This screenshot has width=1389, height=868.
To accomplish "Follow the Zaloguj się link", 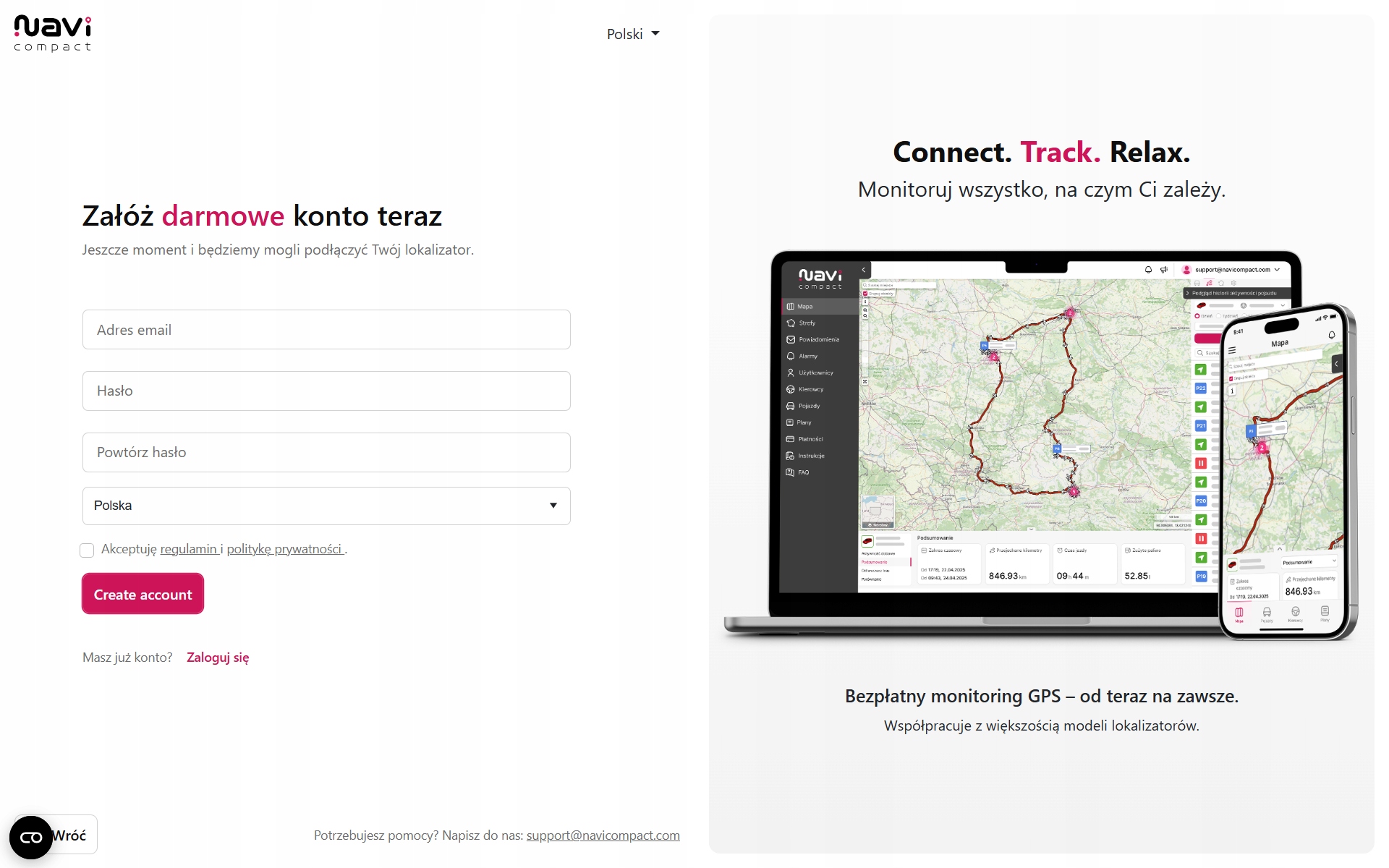I will click(x=218, y=658).
